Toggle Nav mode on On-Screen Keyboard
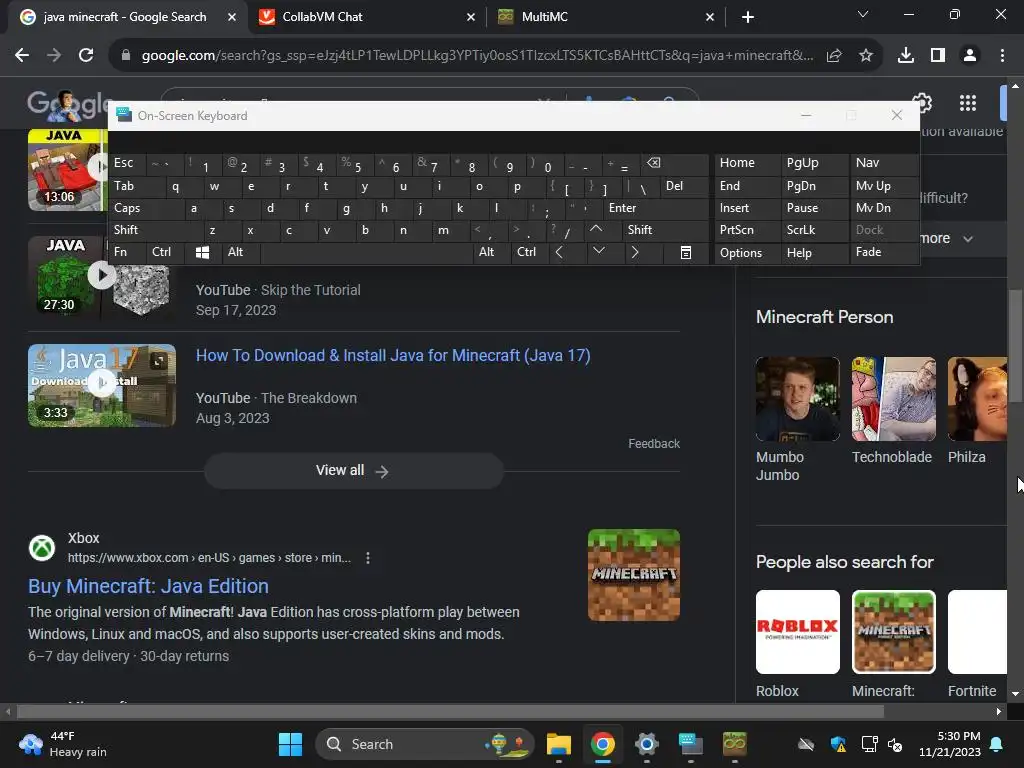 [884, 163]
